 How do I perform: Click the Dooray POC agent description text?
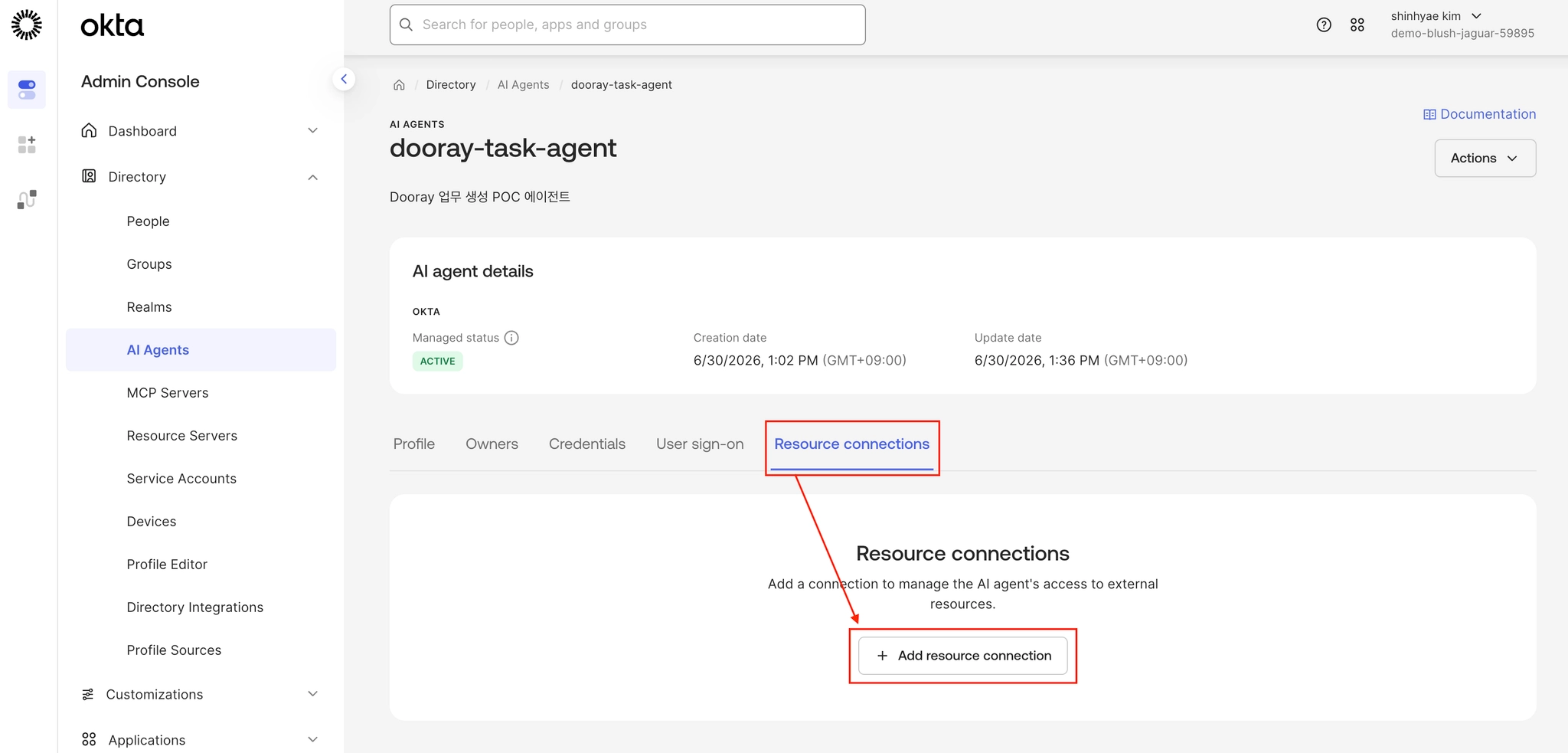480,197
